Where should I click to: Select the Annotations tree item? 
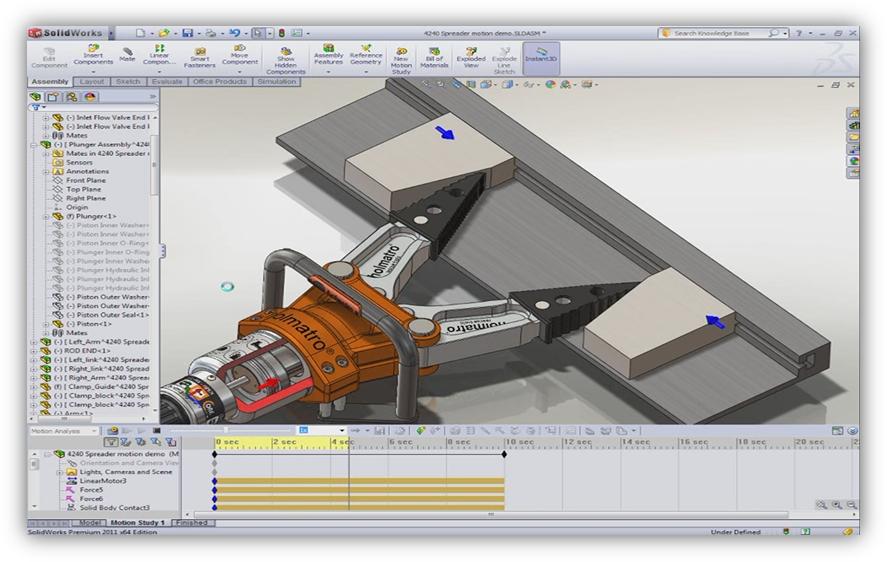point(88,171)
